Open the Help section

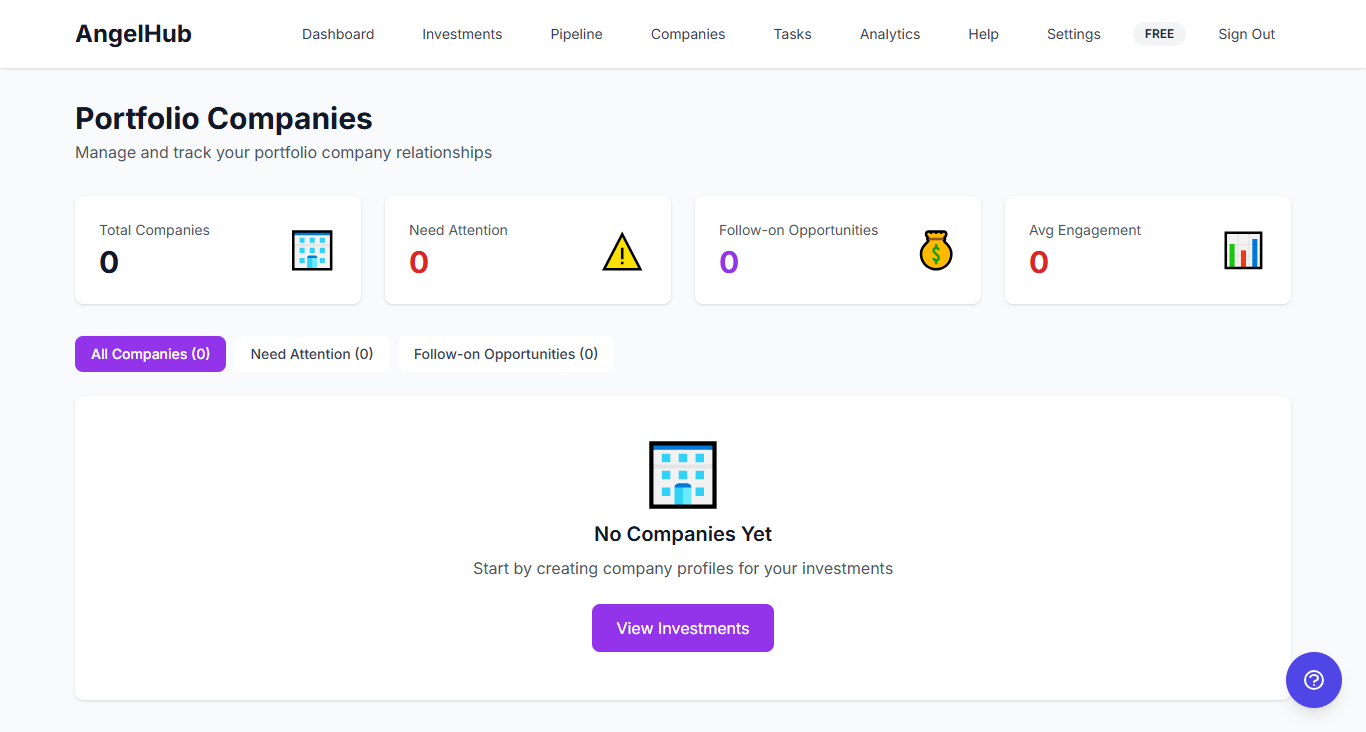[x=983, y=33]
